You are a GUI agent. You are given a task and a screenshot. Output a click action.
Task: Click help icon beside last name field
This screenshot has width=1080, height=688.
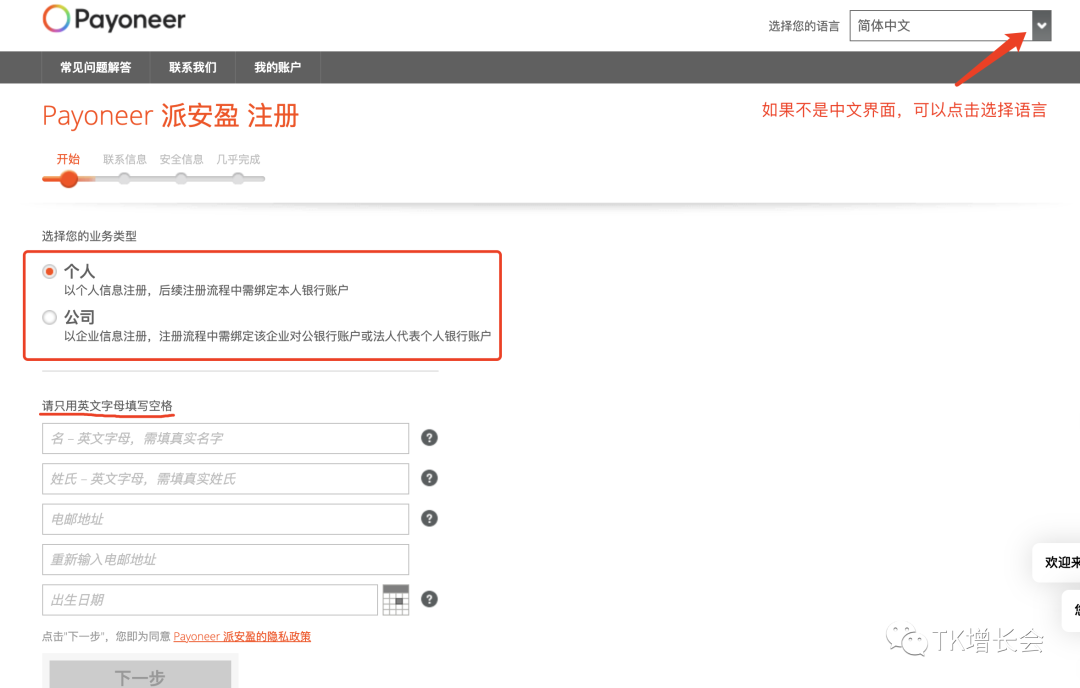[x=430, y=478]
